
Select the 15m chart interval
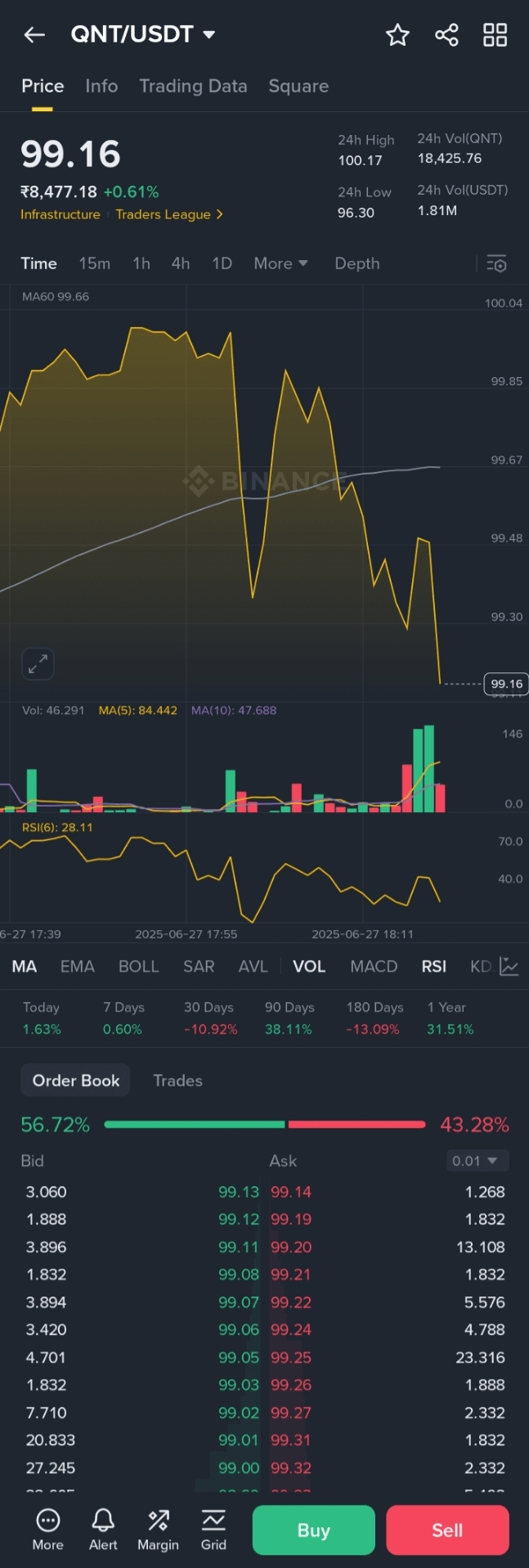click(x=94, y=263)
